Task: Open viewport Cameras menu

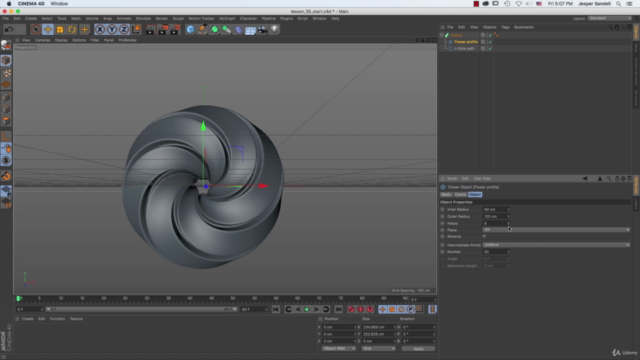Action: pyautogui.click(x=42, y=40)
